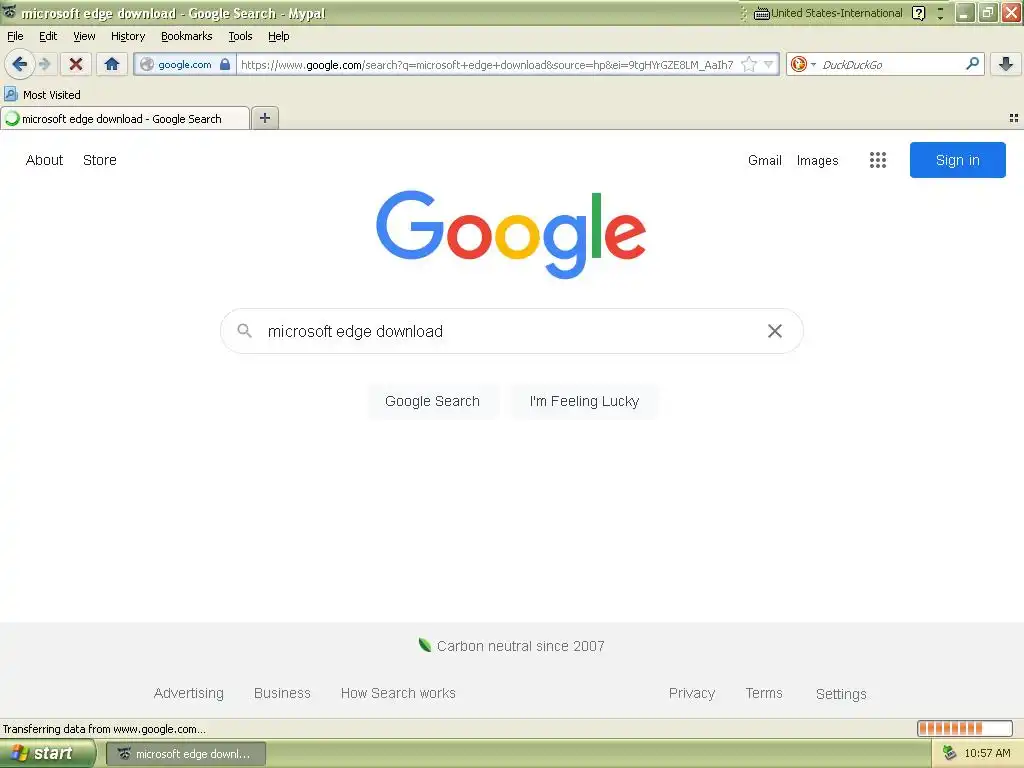Click the Google Search button
Screen dimensions: 1024x768
point(432,401)
